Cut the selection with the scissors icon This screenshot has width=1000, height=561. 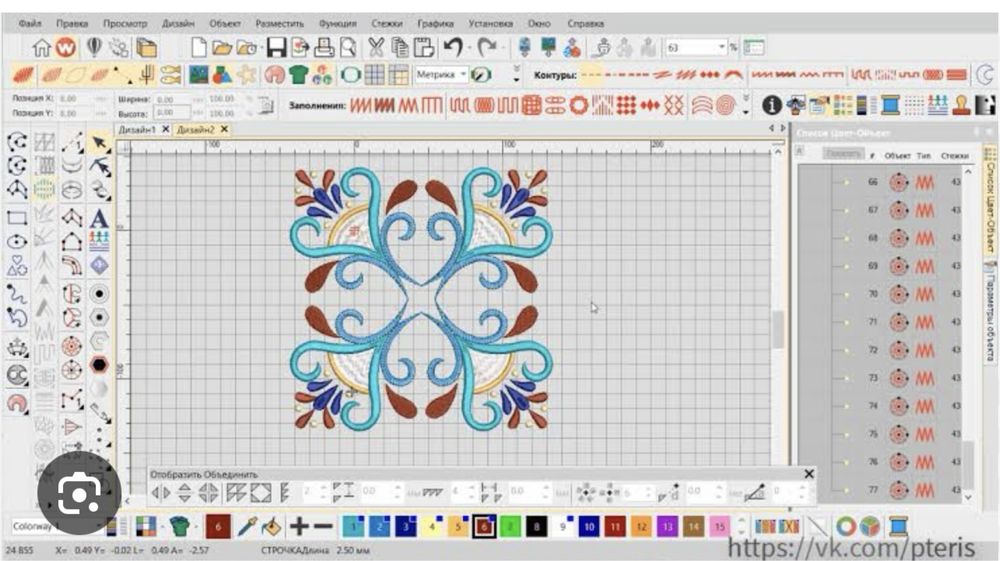pos(376,47)
